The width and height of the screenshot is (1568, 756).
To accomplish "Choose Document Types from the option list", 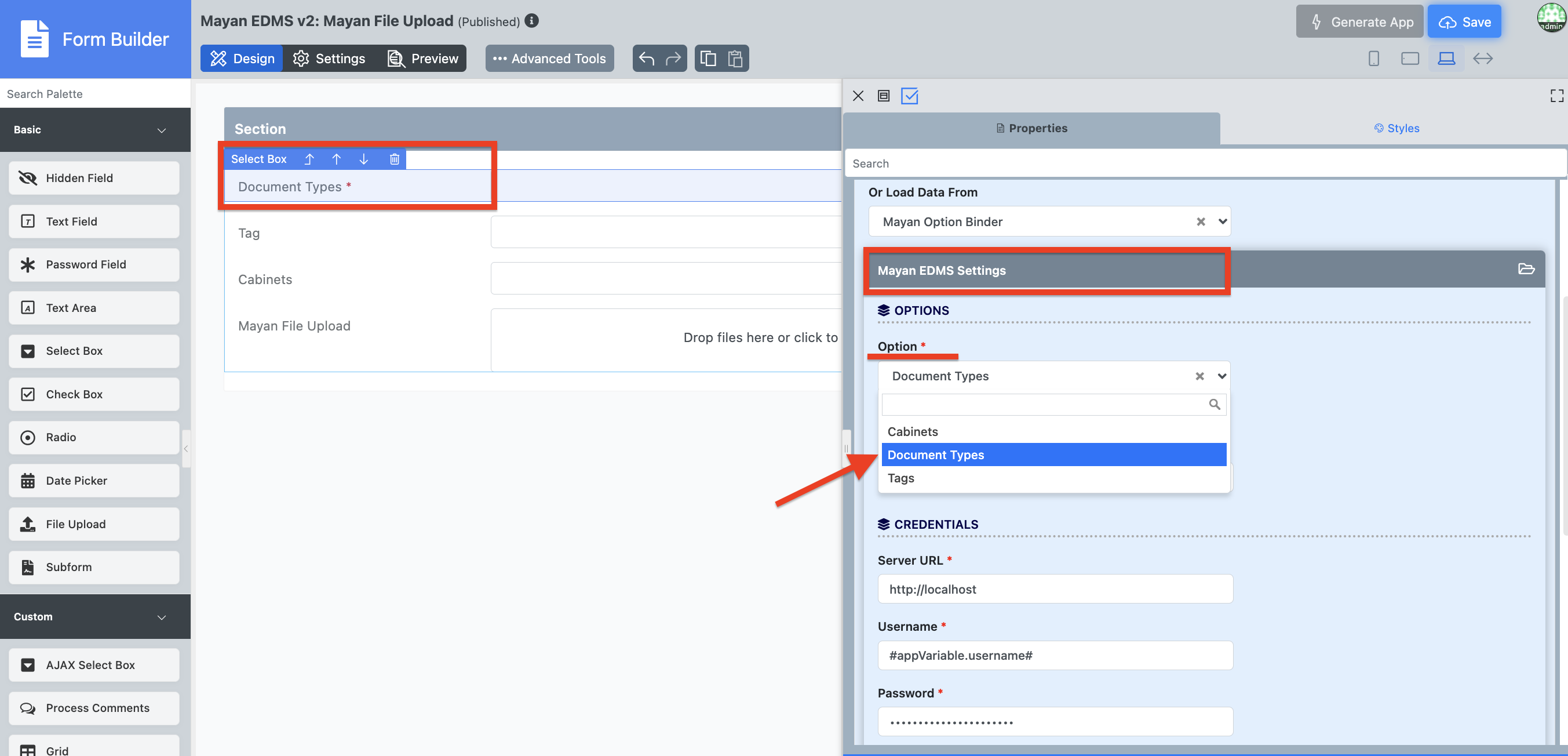I will [1053, 455].
